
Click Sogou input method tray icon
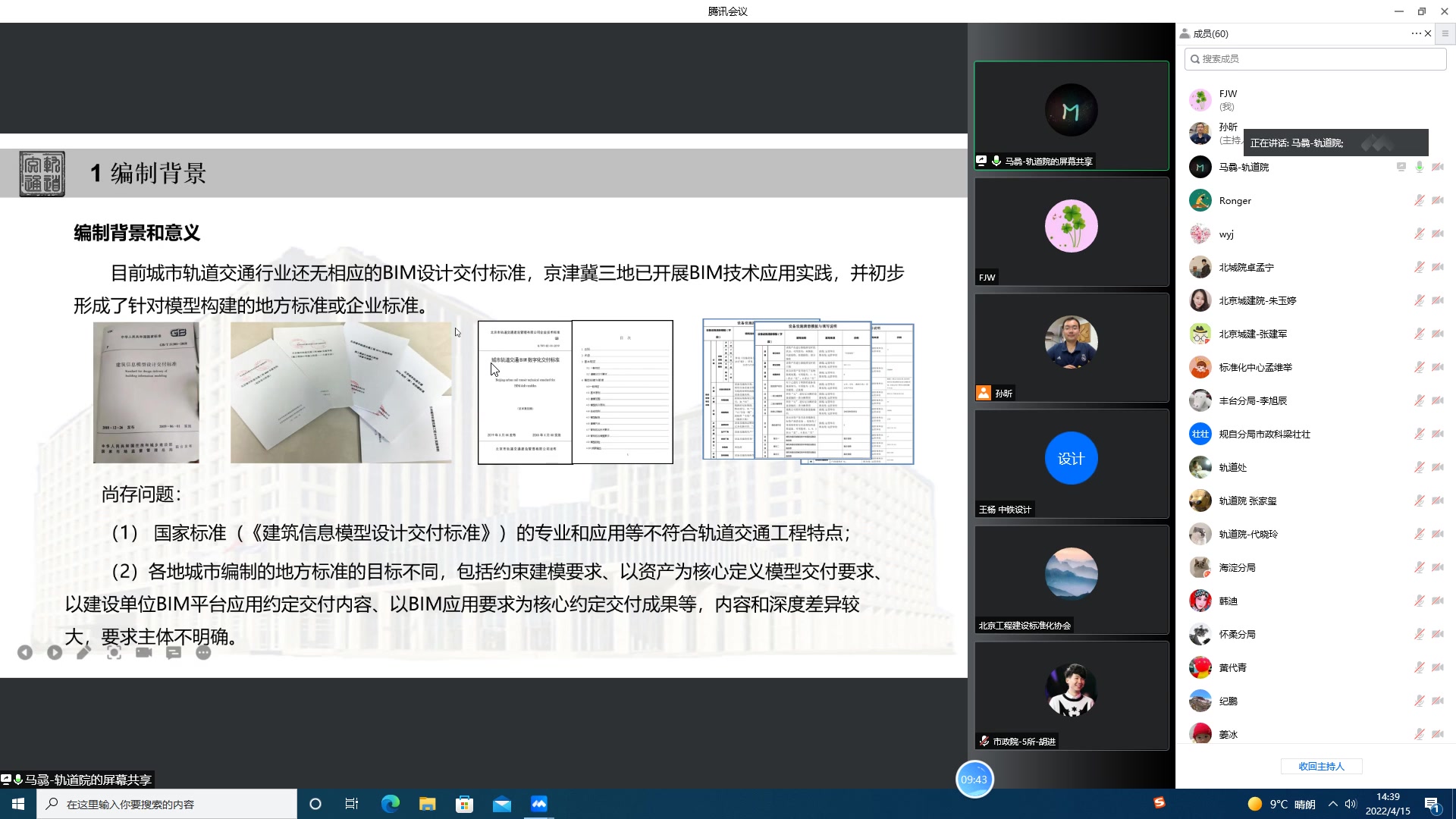click(x=1159, y=802)
